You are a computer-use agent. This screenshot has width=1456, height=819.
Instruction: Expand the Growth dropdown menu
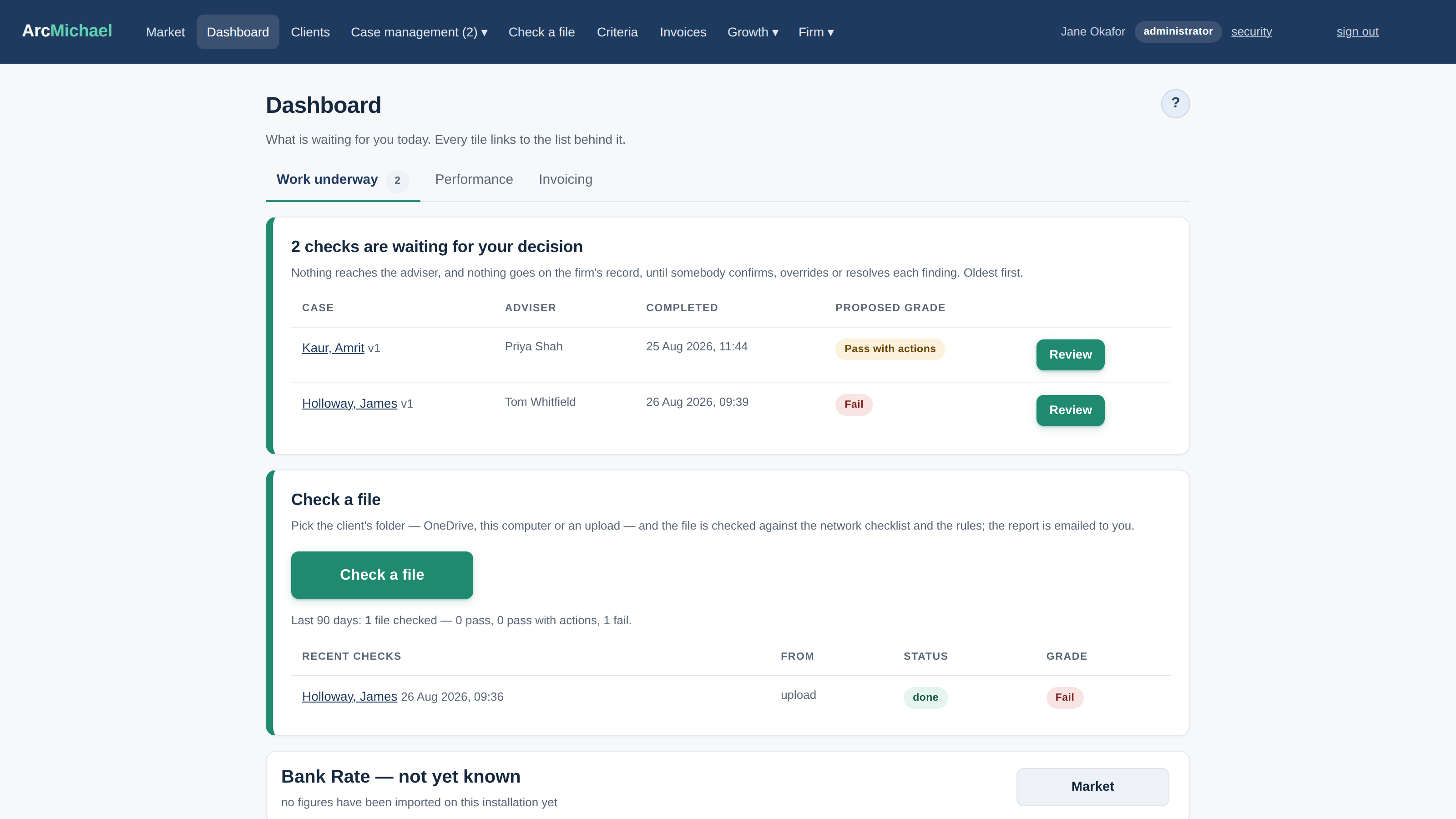(x=753, y=32)
